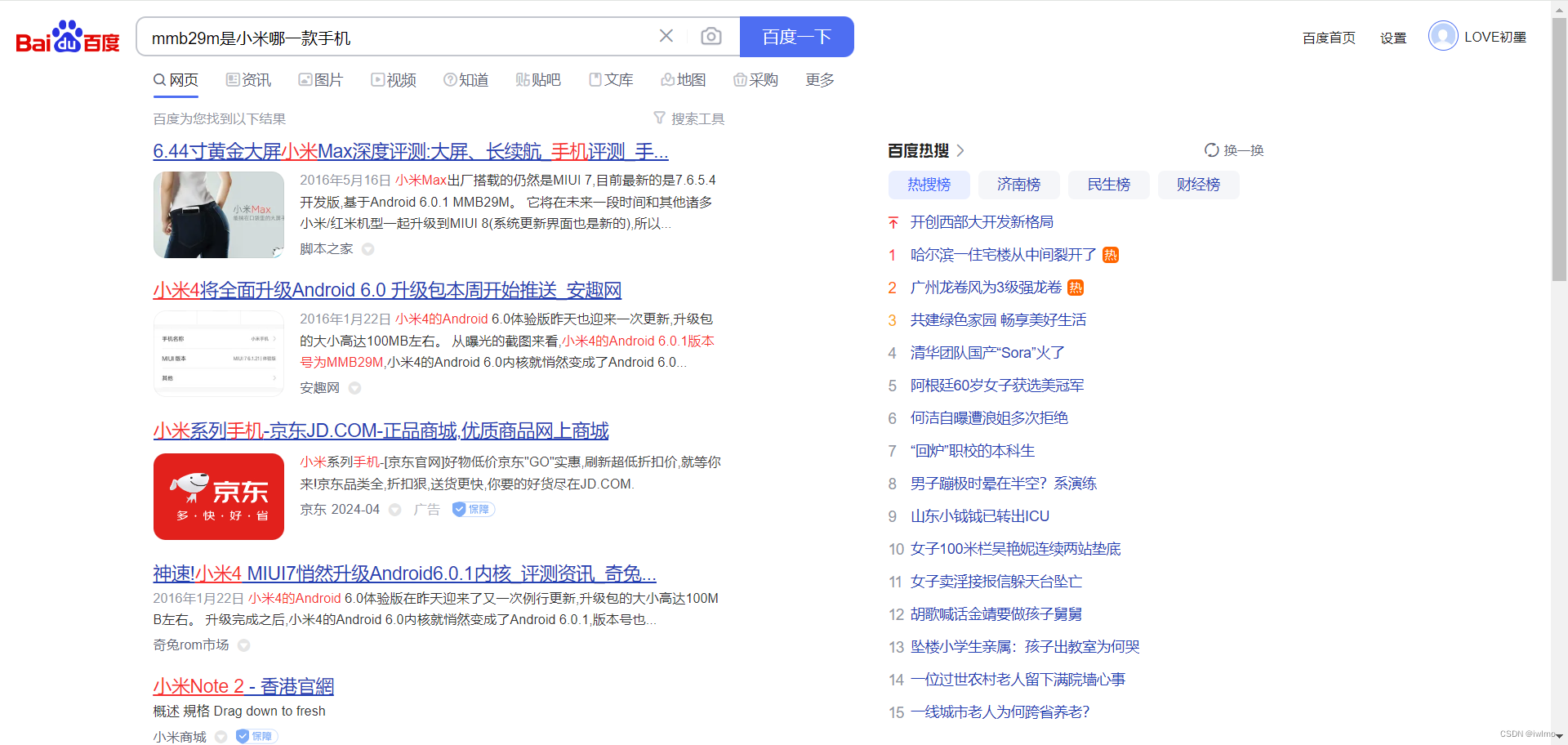The width and height of the screenshot is (1568, 745).
Task: Select the 财经榜 tab
Action: coord(1199,185)
